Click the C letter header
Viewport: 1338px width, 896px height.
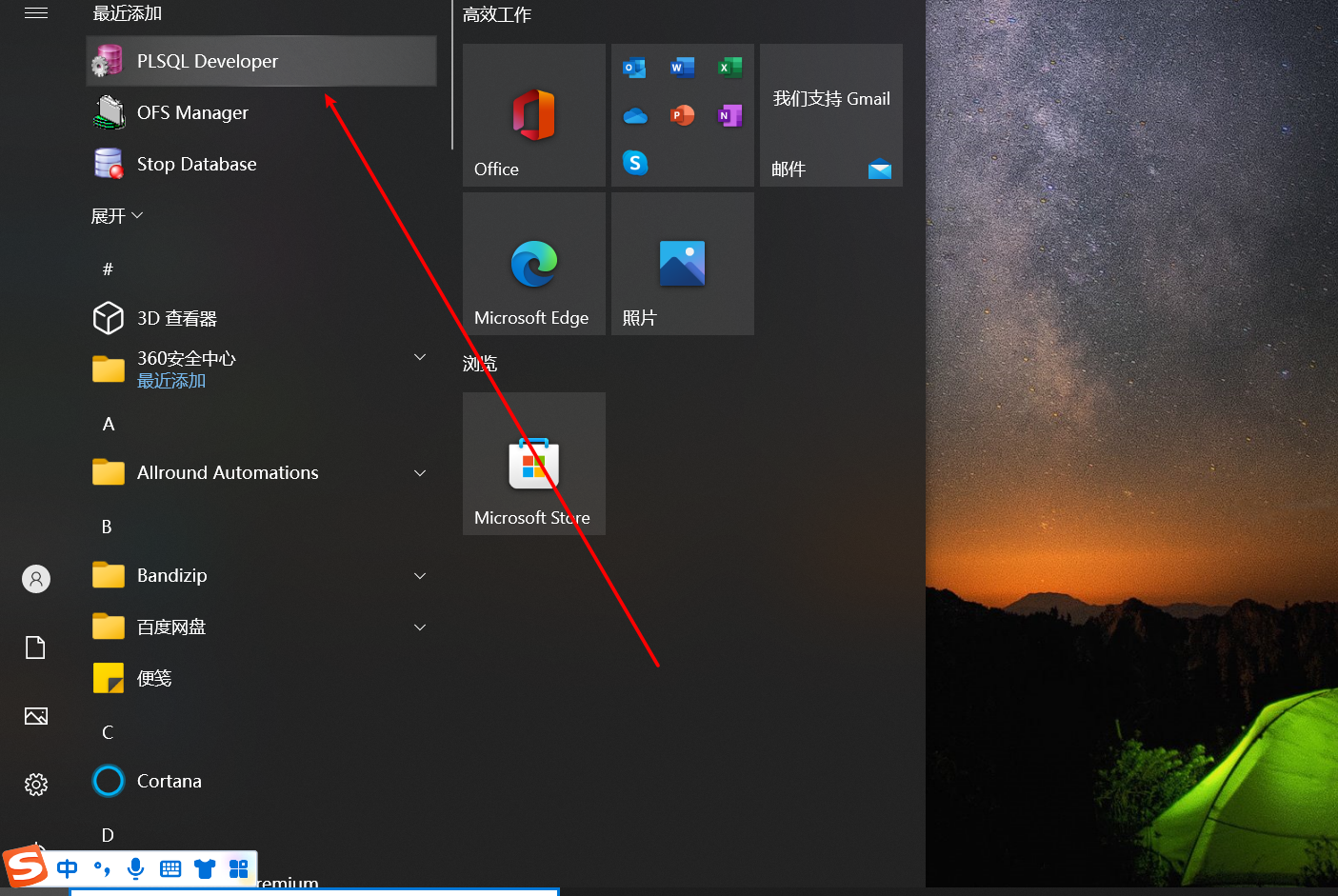click(x=108, y=732)
